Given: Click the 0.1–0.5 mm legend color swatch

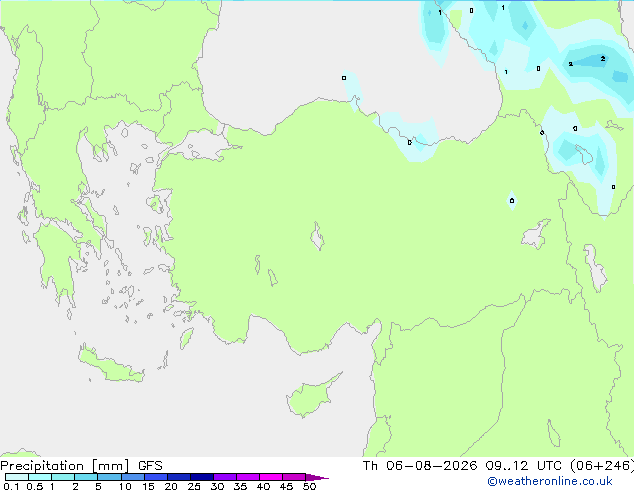Looking at the screenshot, I should (x=17, y=477).
